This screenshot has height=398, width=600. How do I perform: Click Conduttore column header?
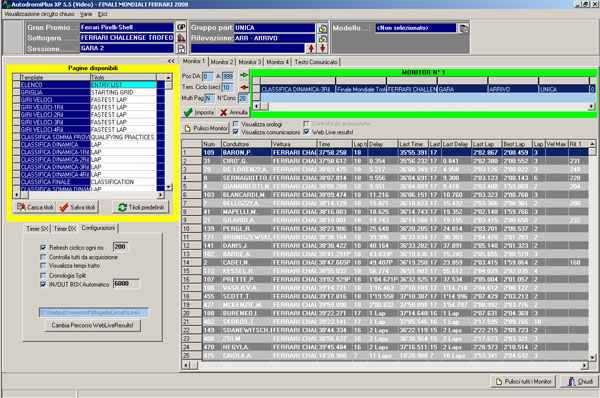coord(246,144)
